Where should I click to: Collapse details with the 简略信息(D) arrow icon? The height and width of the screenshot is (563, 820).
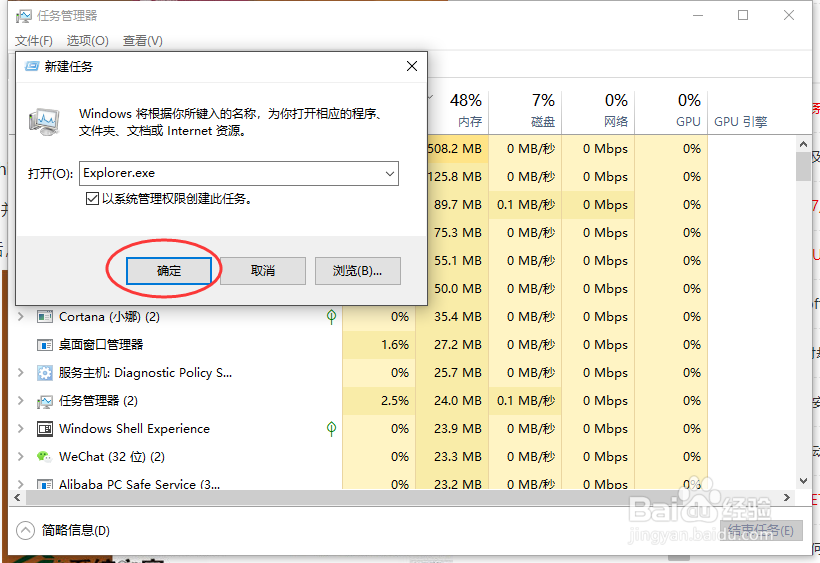25,531
